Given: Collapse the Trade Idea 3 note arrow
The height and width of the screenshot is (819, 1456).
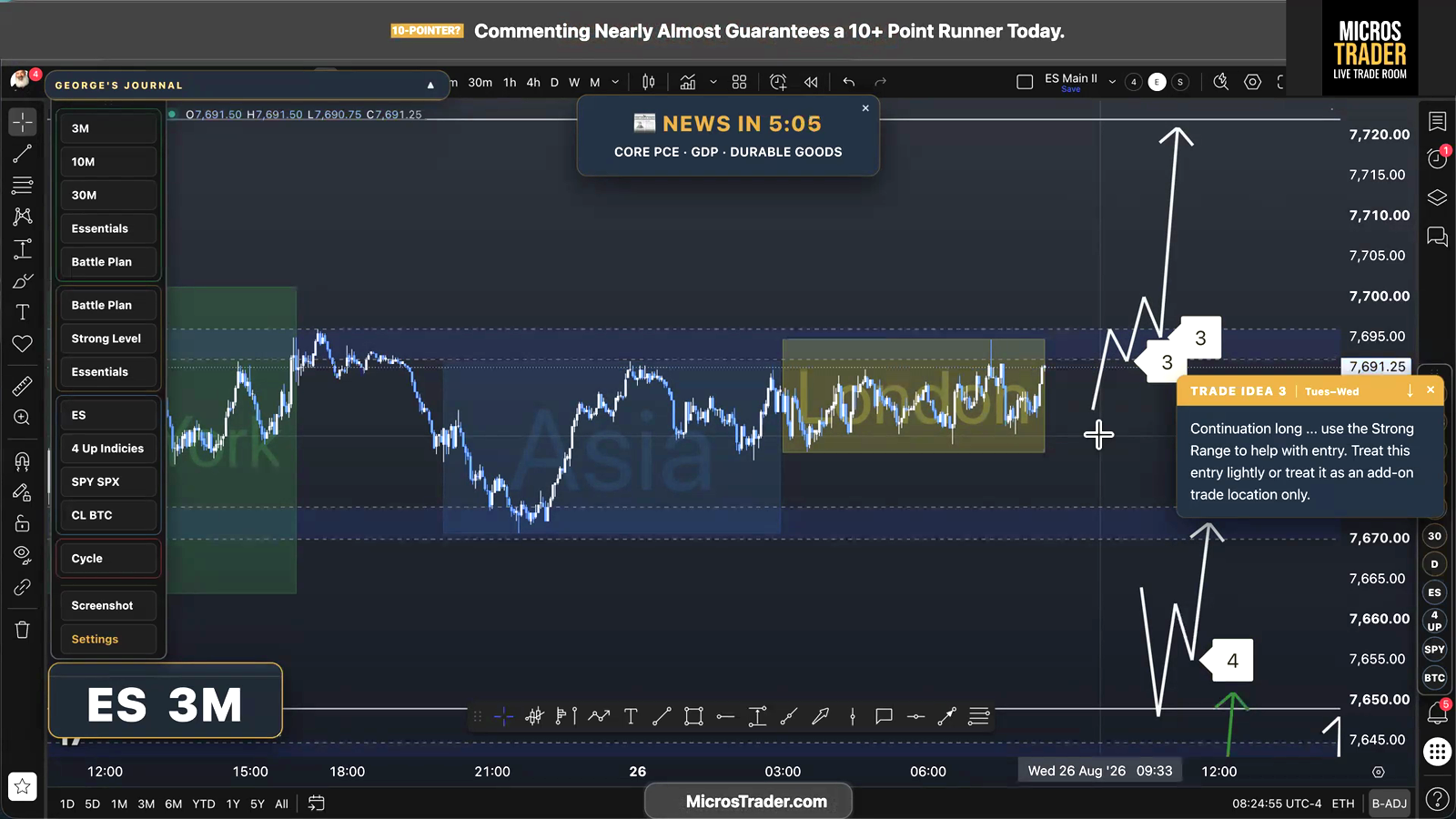Looking at the screenshot, I should pyautogui.click(x=1410, y=390).
